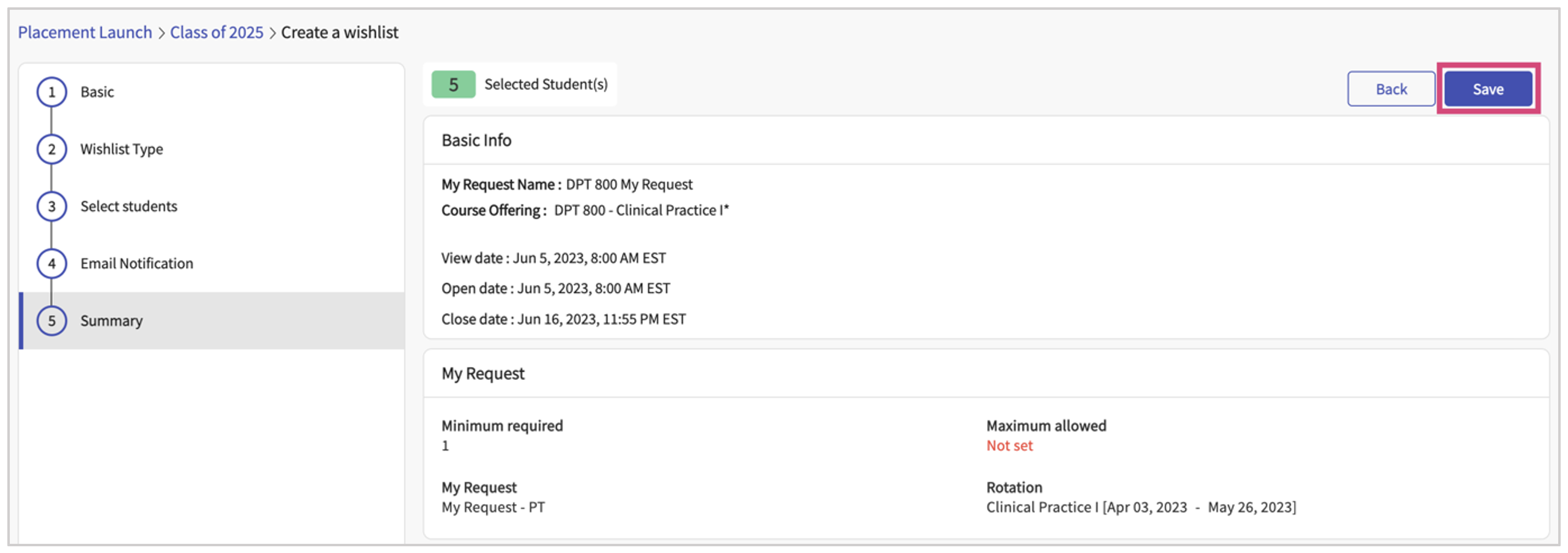The image size is (1568, 553).
Task: Click the step 1 circle icon
Action: point(51,92)
